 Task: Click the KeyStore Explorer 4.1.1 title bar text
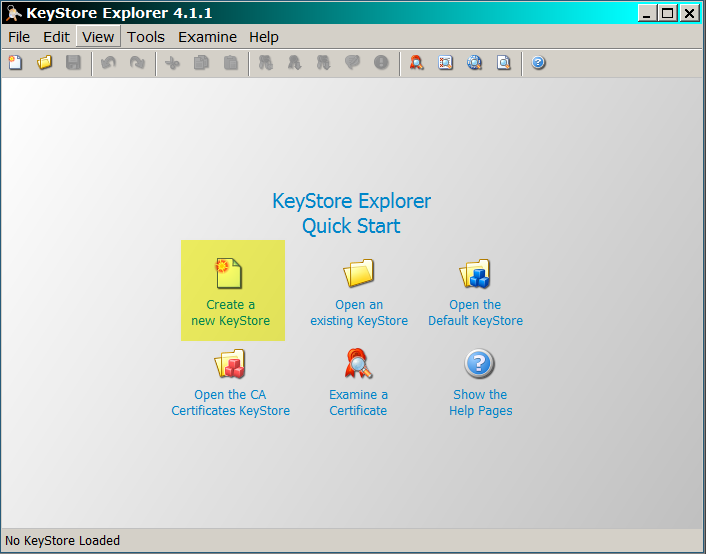119,13
